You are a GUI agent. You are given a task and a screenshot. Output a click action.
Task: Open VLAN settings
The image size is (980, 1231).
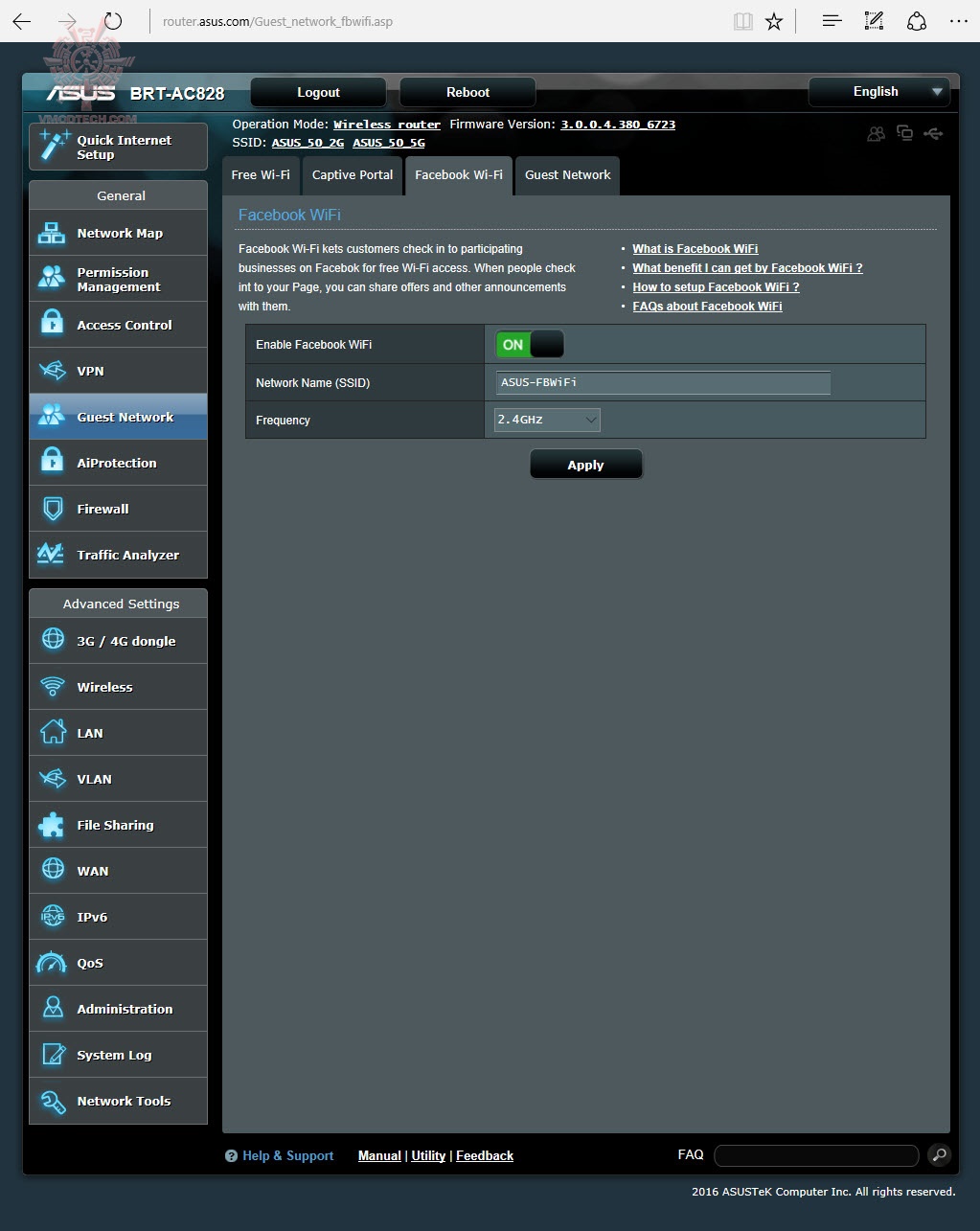(x=118, y=779)
